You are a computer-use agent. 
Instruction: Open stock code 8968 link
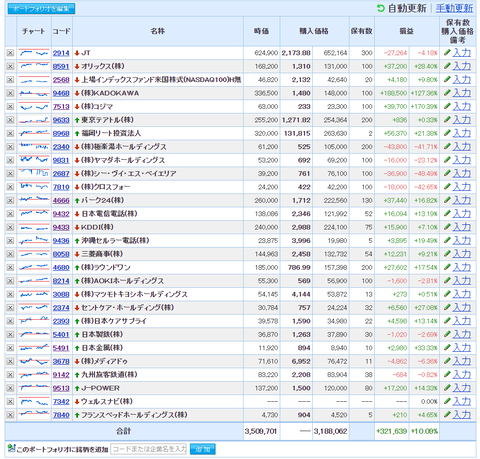tap(61, 133)
